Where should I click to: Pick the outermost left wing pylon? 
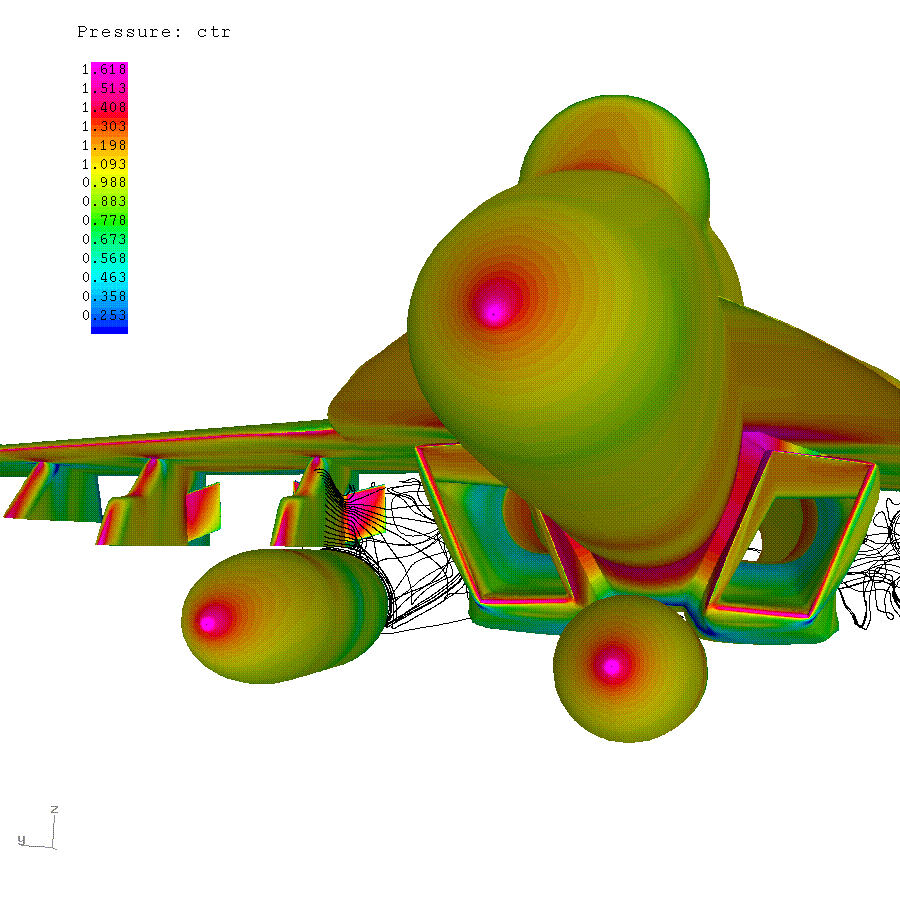click(x=52, y=491)
